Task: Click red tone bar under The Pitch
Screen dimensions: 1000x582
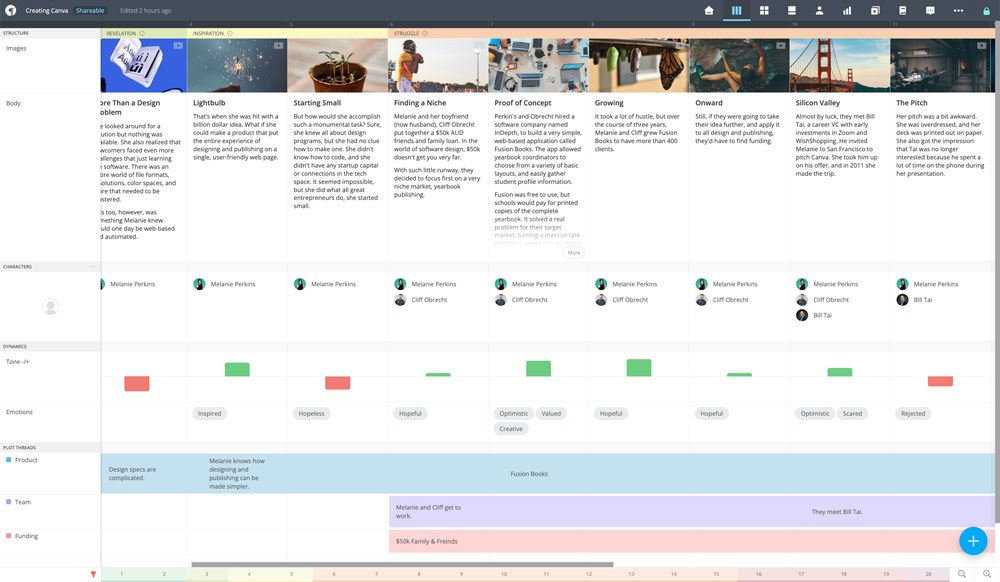Action: 940,381
